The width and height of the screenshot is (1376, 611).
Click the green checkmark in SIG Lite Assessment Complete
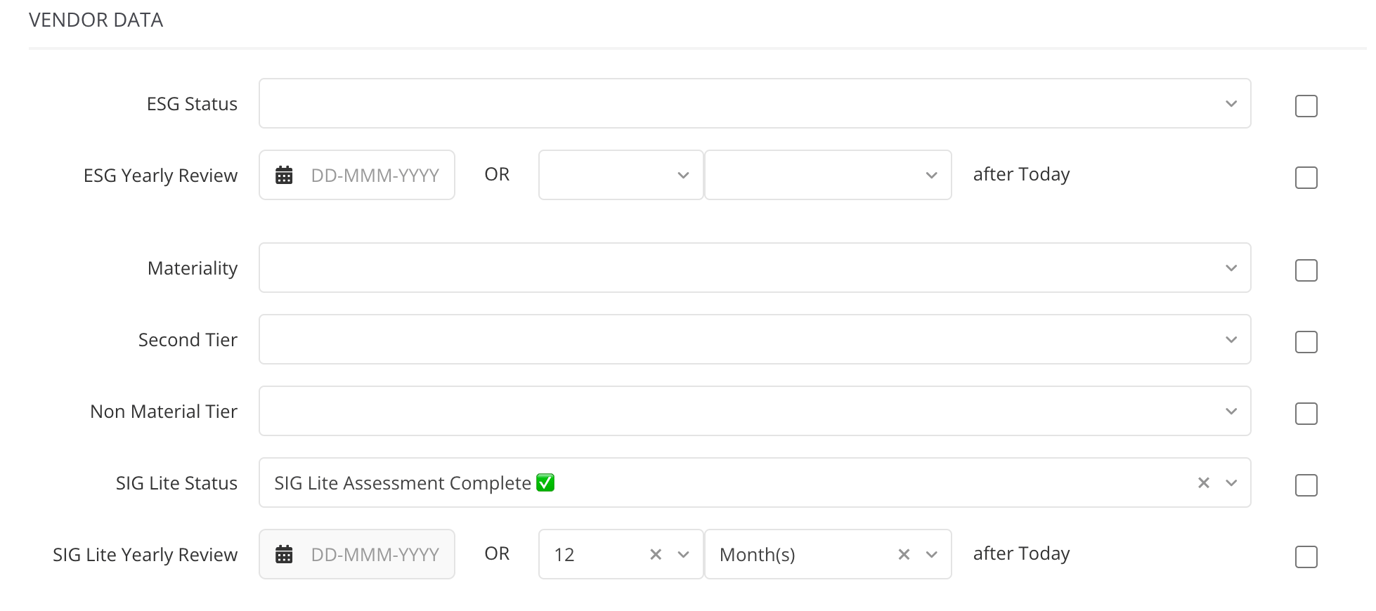click(x=543, y=482)
